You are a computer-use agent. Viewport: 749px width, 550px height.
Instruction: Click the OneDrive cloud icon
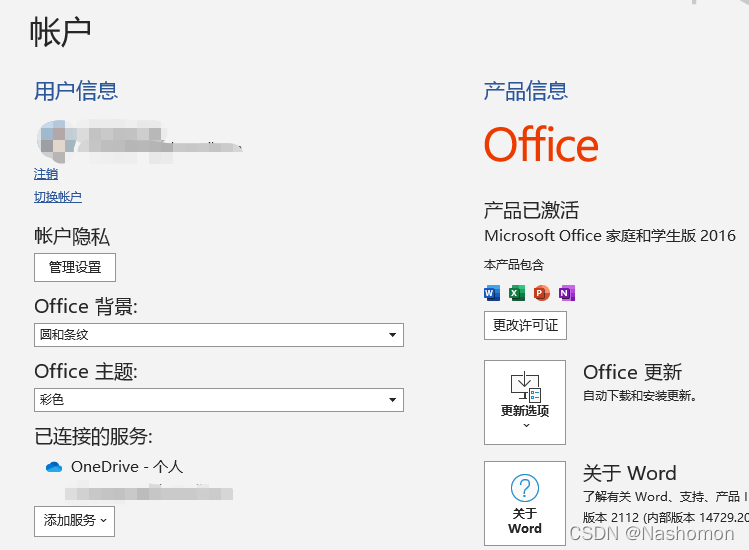54,467
